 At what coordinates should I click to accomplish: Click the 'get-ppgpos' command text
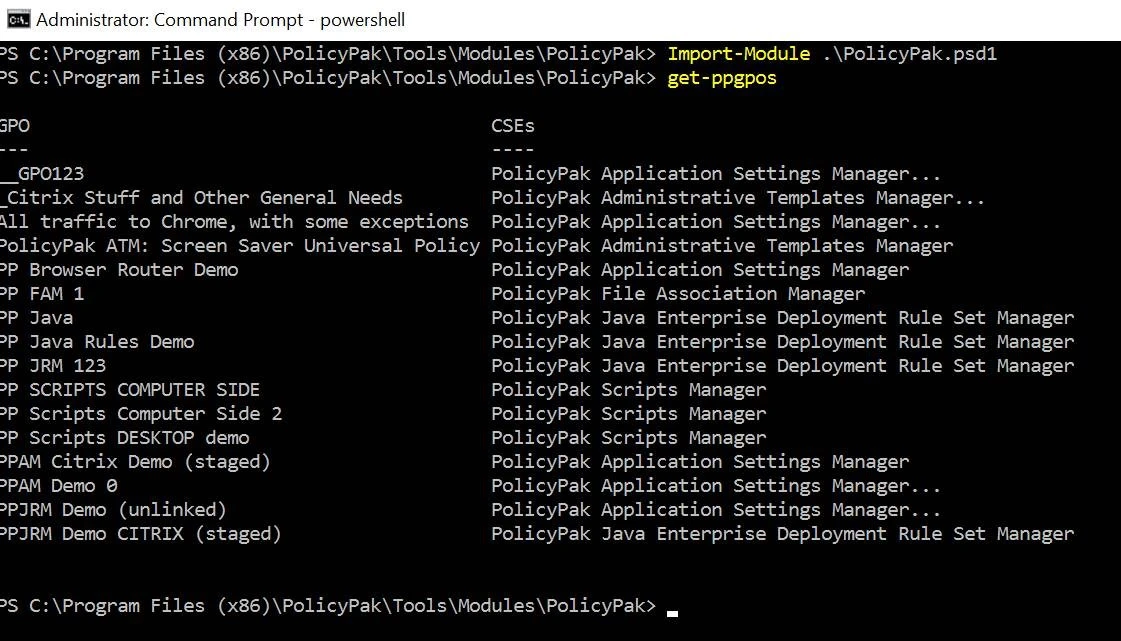(x=721, y=78)
